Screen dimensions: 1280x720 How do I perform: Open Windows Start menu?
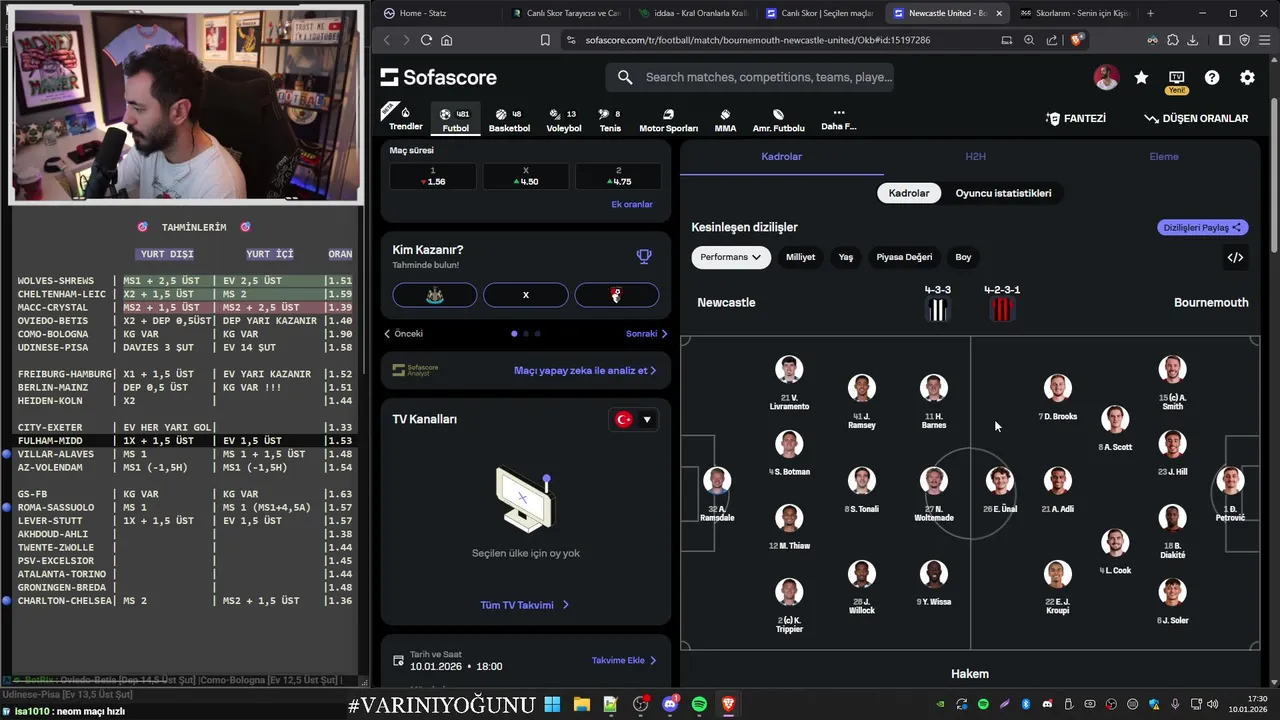(x=552, y=704)
